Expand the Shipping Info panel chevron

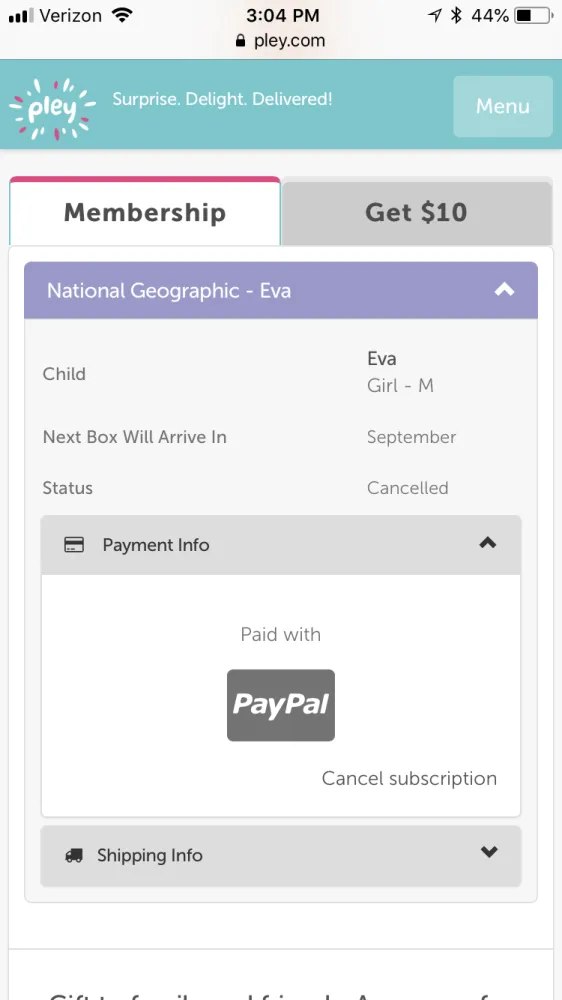tap(489, 851)
